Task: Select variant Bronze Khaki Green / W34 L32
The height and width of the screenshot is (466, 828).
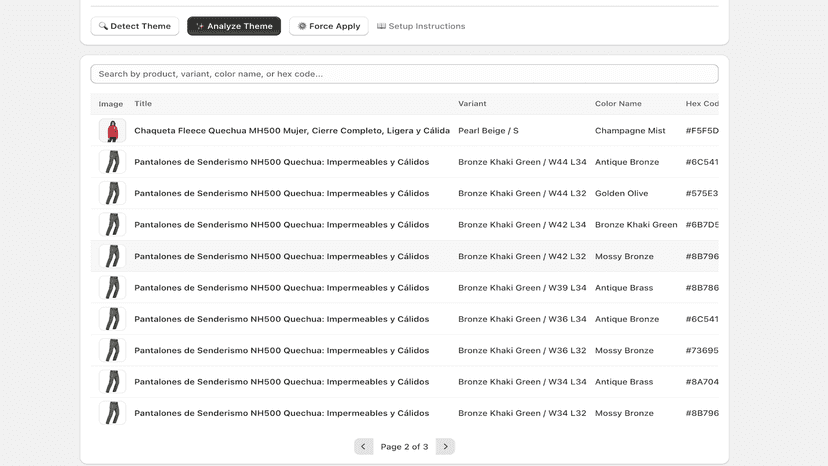Action: coord(522,413)
